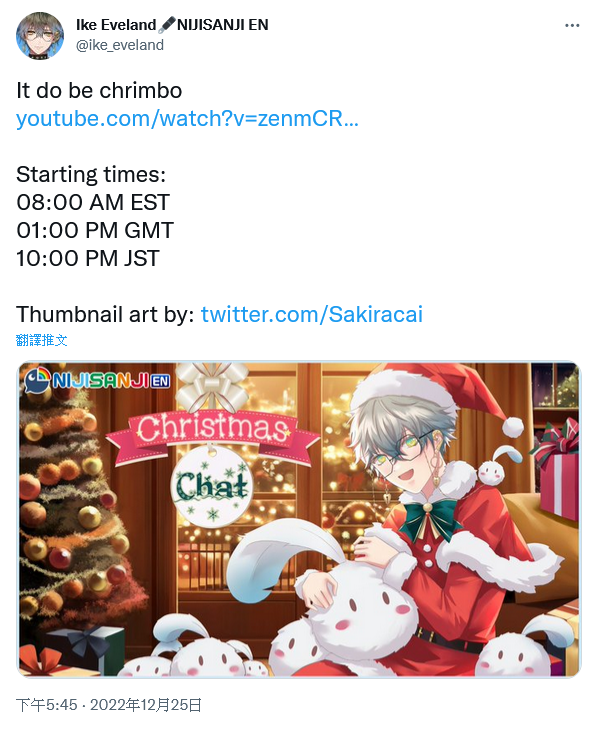Click the 翻譯推文 translate tweet link
Image resolution: width=598 pixels, height=729 pixels.
click(x=41, y=340)
